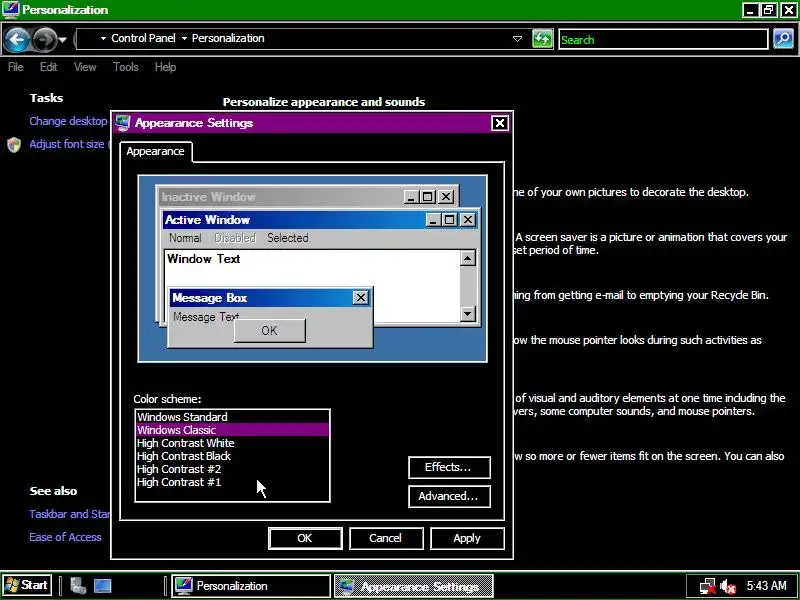Click the network tray icon with red X
The height and width of the screenshot is (600, 800).
[x=708, y=586]
